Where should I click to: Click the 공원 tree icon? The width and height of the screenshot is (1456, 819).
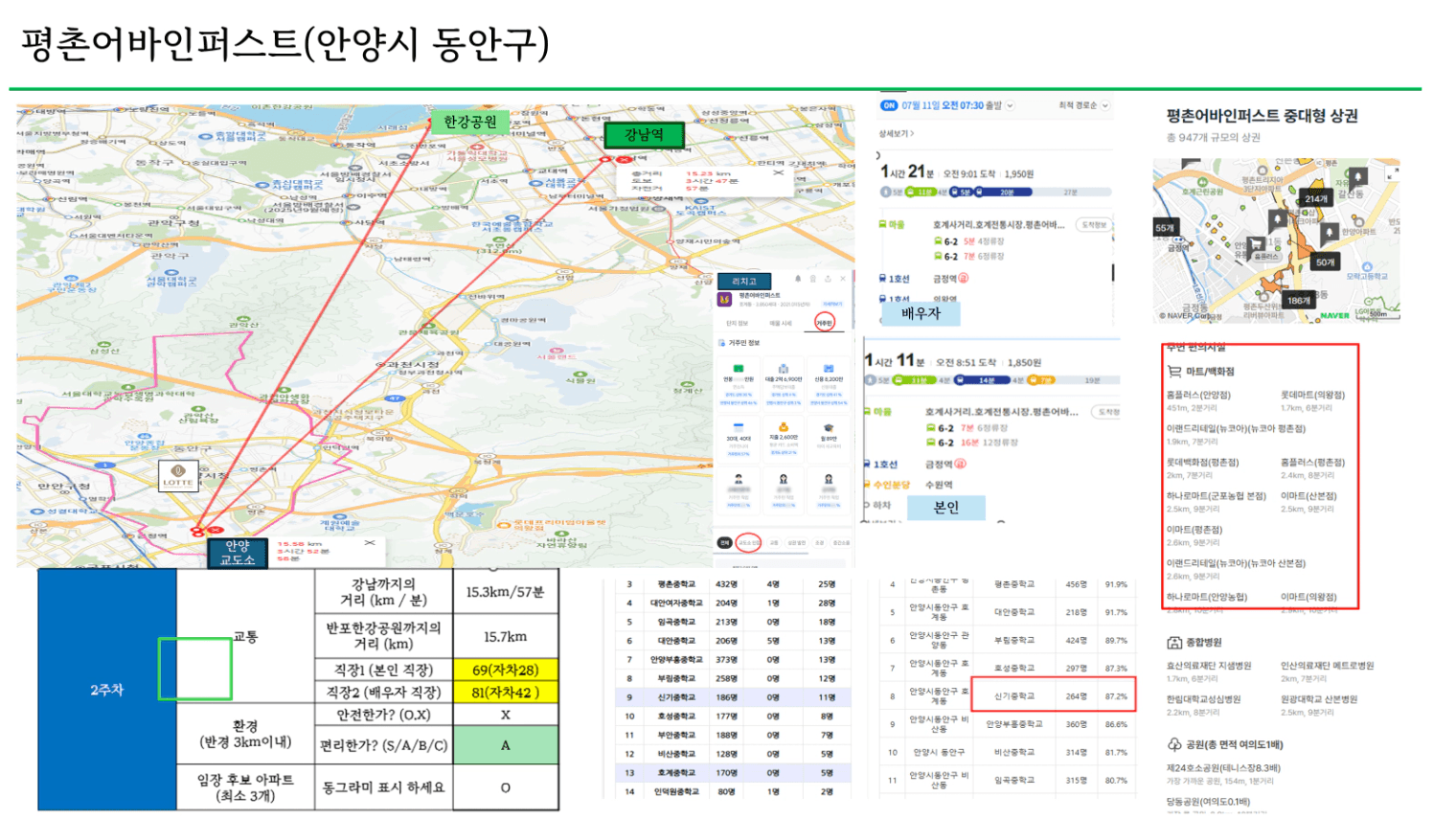pyautogui.click(x=1174, y=744)
